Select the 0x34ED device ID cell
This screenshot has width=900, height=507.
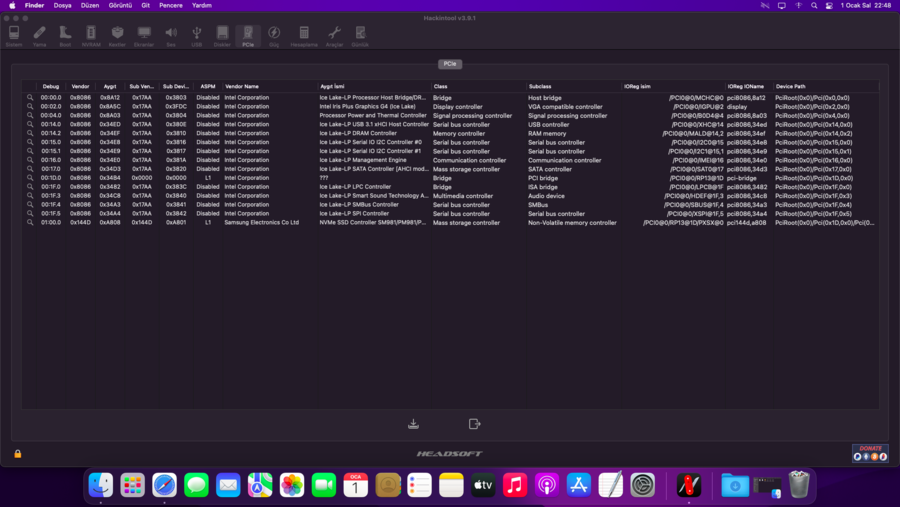pyautogui.click(x=110, y=124)
